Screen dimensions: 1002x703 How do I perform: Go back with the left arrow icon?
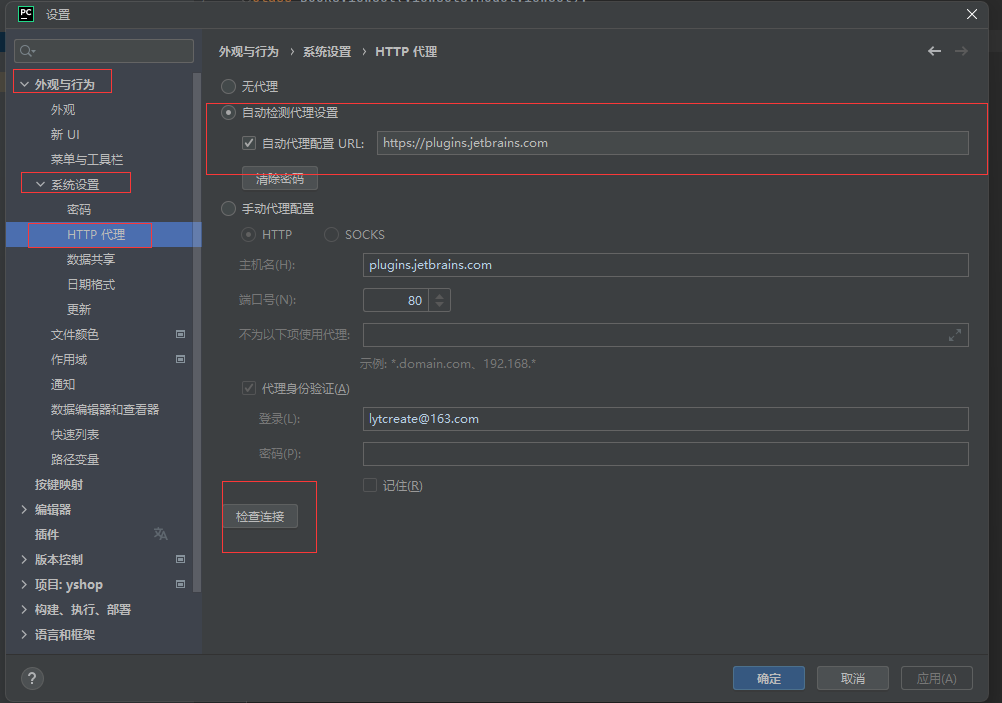coord(934,51)
